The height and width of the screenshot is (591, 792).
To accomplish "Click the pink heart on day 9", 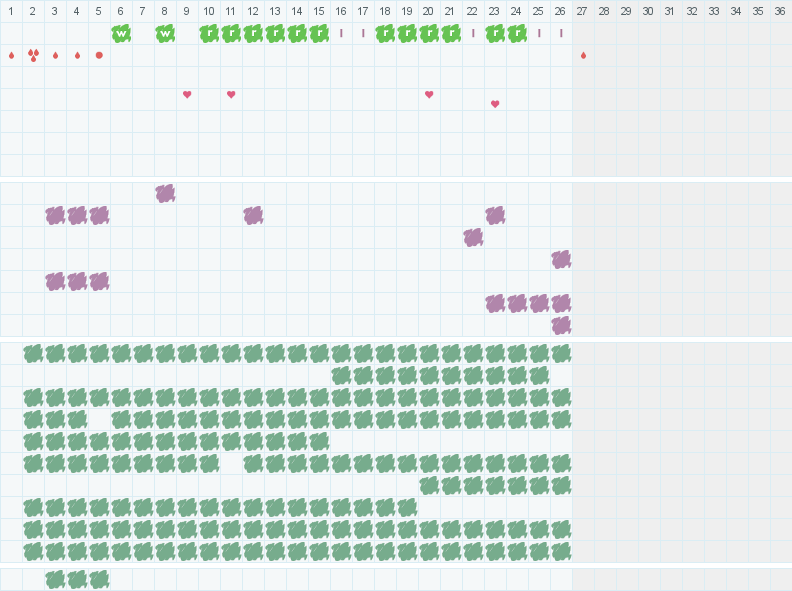I will 187,95.
